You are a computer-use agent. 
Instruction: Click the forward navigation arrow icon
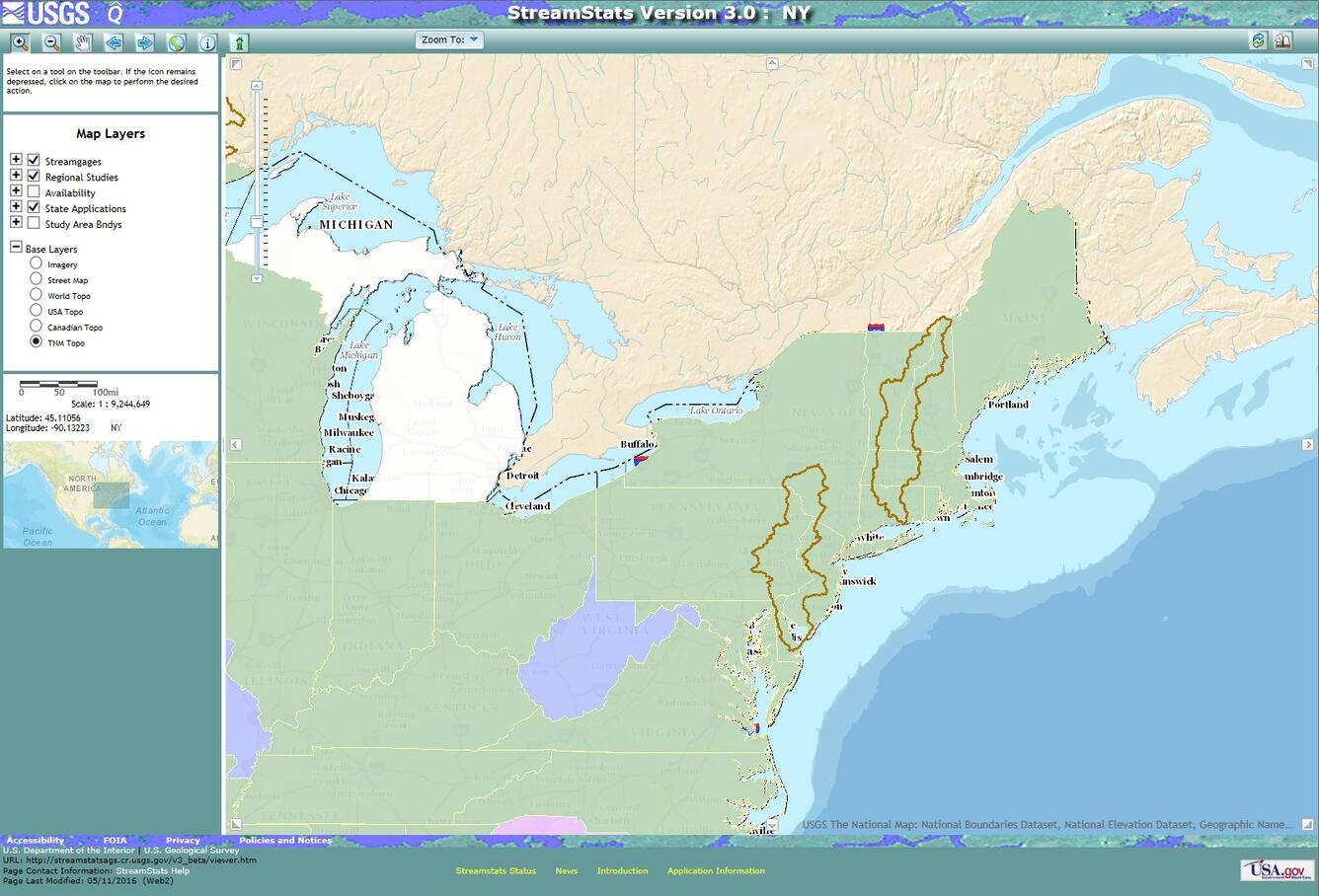tap(145, 42)
